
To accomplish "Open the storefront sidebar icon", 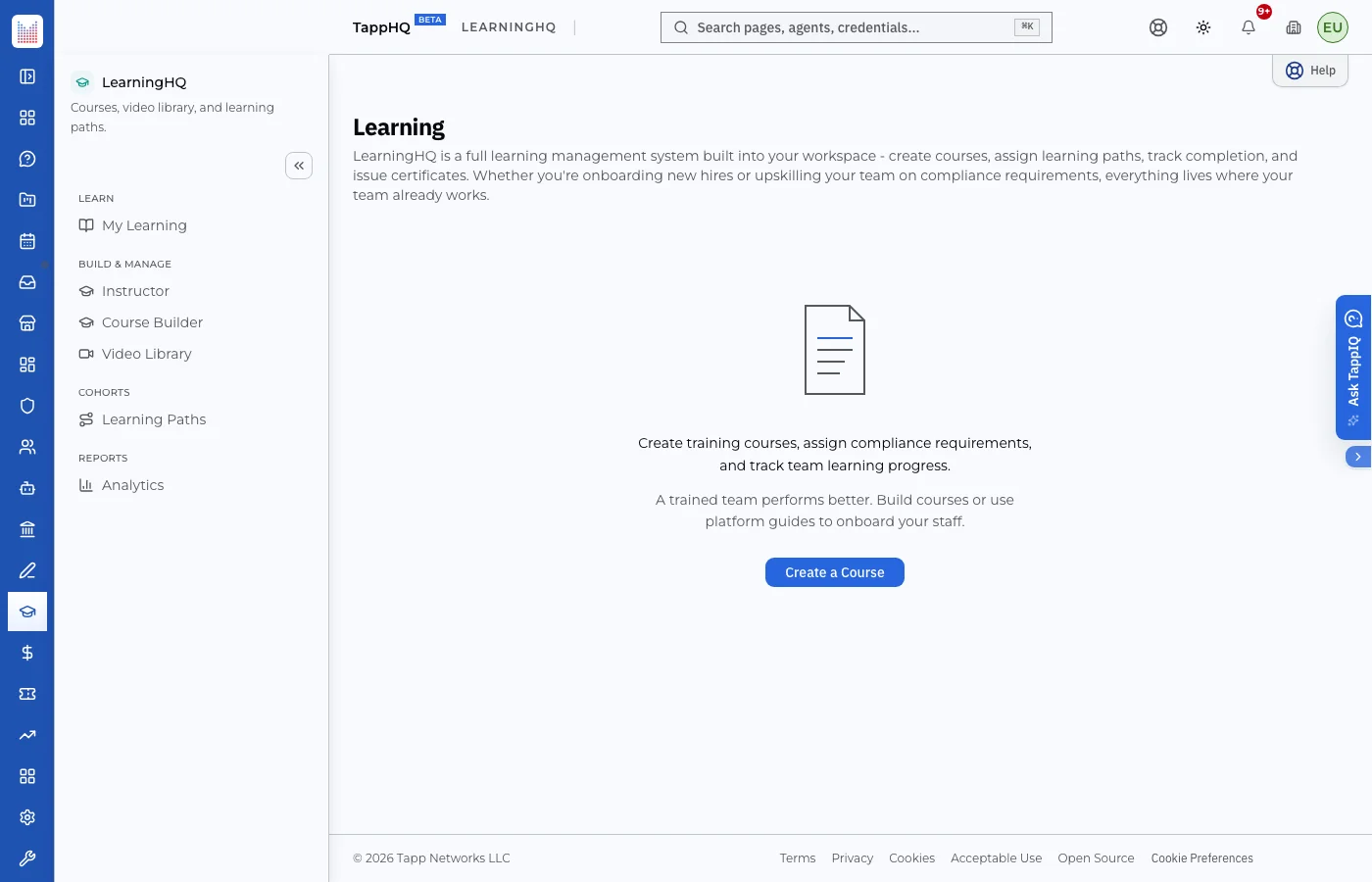I will pos(27,323).
